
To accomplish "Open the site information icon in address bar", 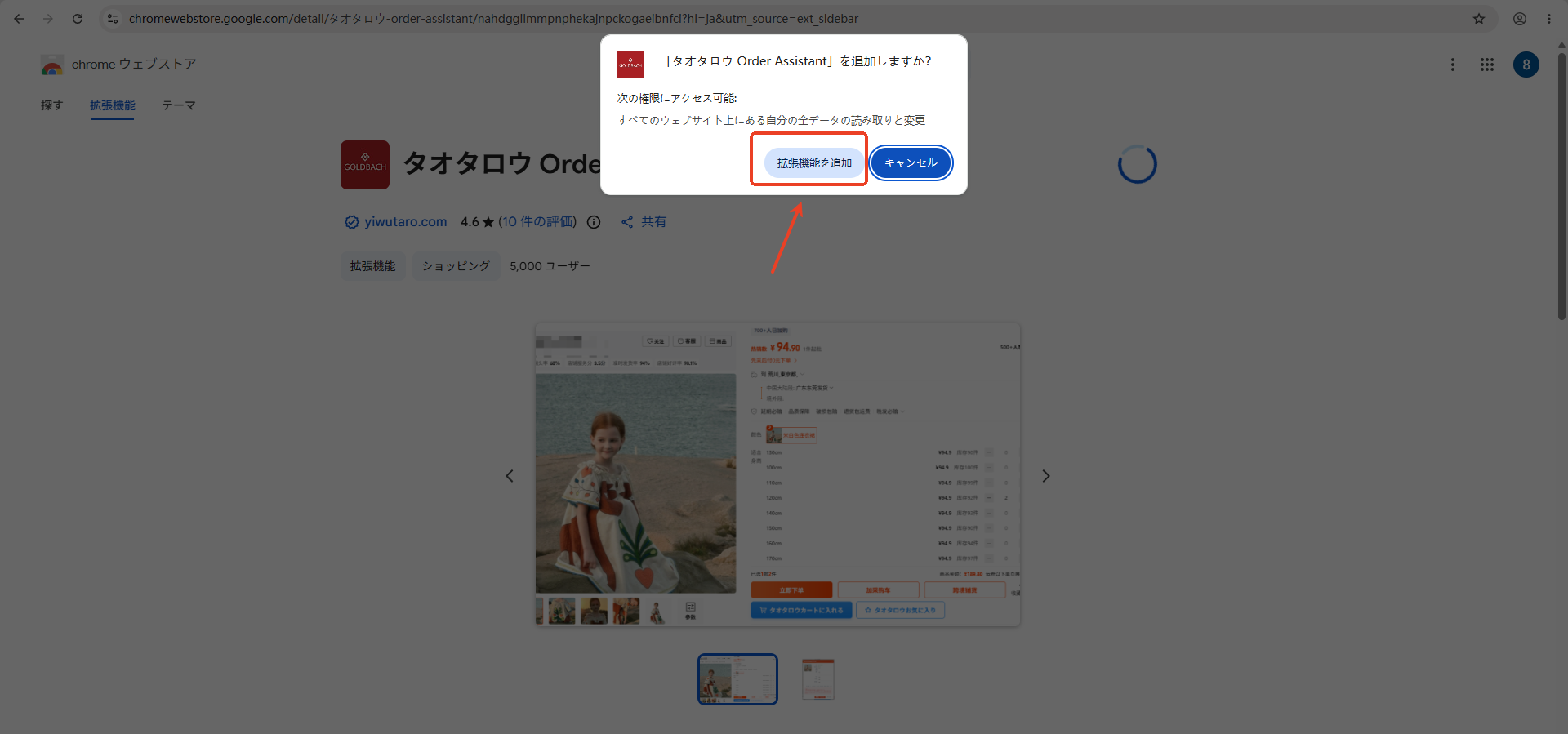I will click(x=113, y=19).
